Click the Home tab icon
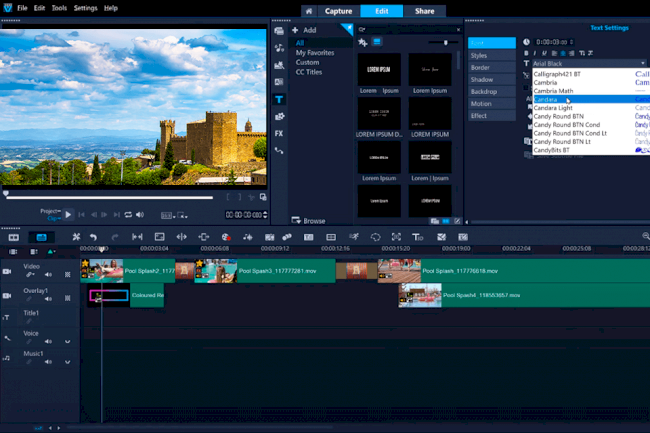Image resolution: width=650 pixels, height=433 pixels. [309, 11]
